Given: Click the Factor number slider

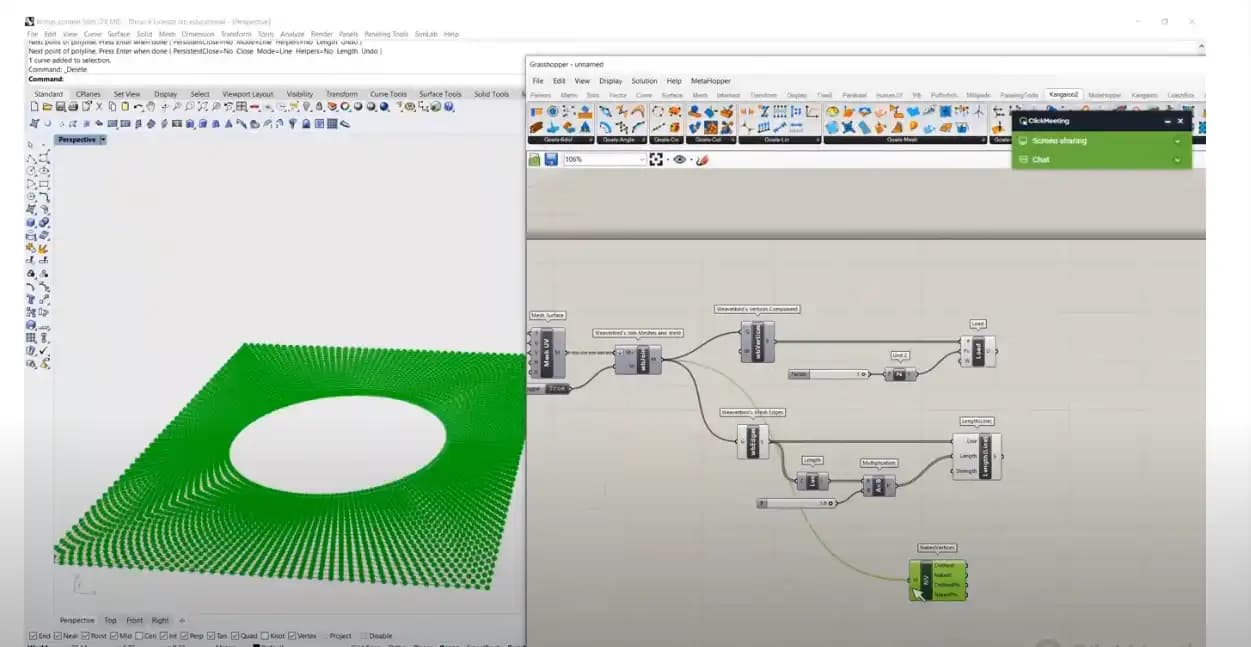Looking at the screenshot, I should click(x=830, y=374).
